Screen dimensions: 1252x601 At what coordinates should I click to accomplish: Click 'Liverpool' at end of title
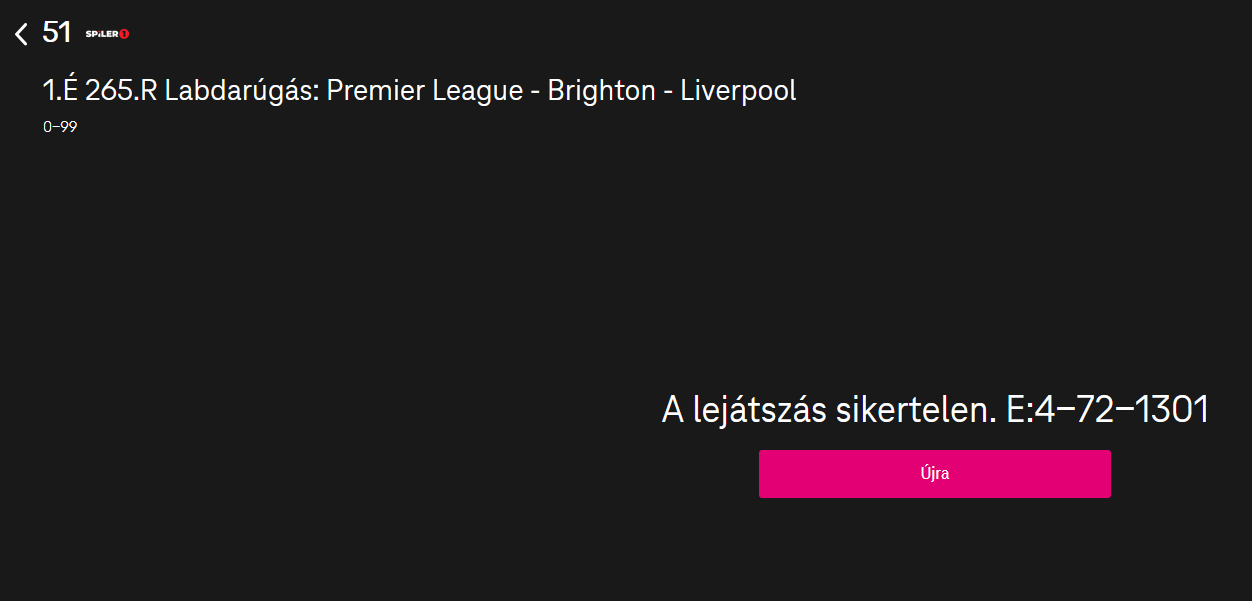click(x=738, y=91)
